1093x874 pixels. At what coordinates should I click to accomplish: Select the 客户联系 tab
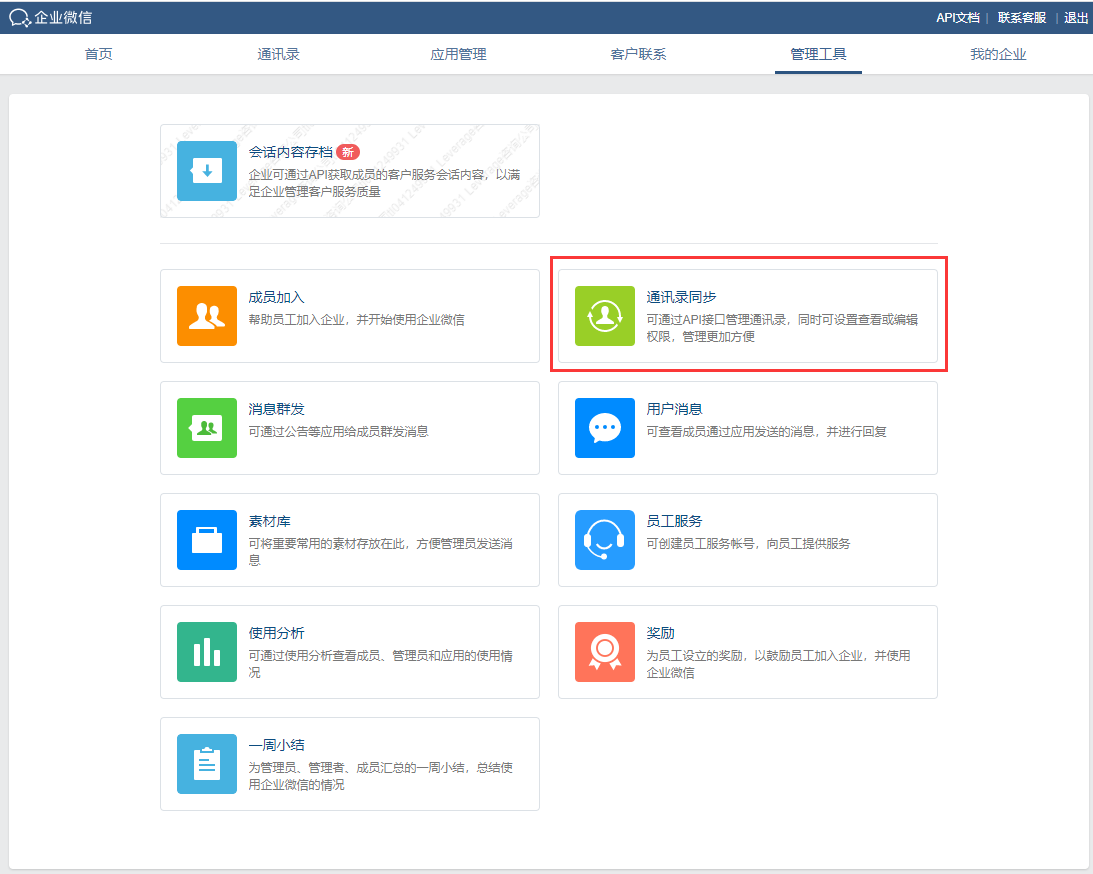(638, 54)
